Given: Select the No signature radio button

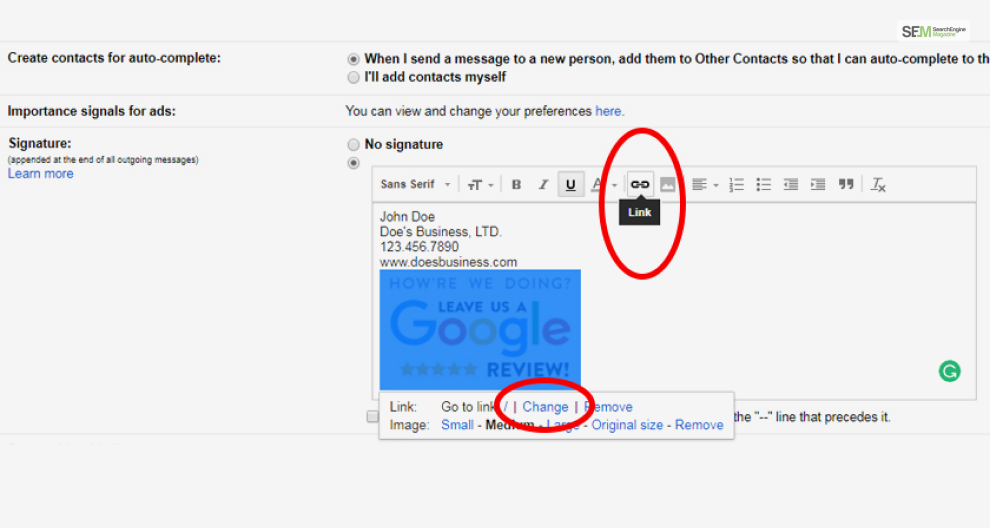Looking at the screenshot, I should [x=354, y=145].
